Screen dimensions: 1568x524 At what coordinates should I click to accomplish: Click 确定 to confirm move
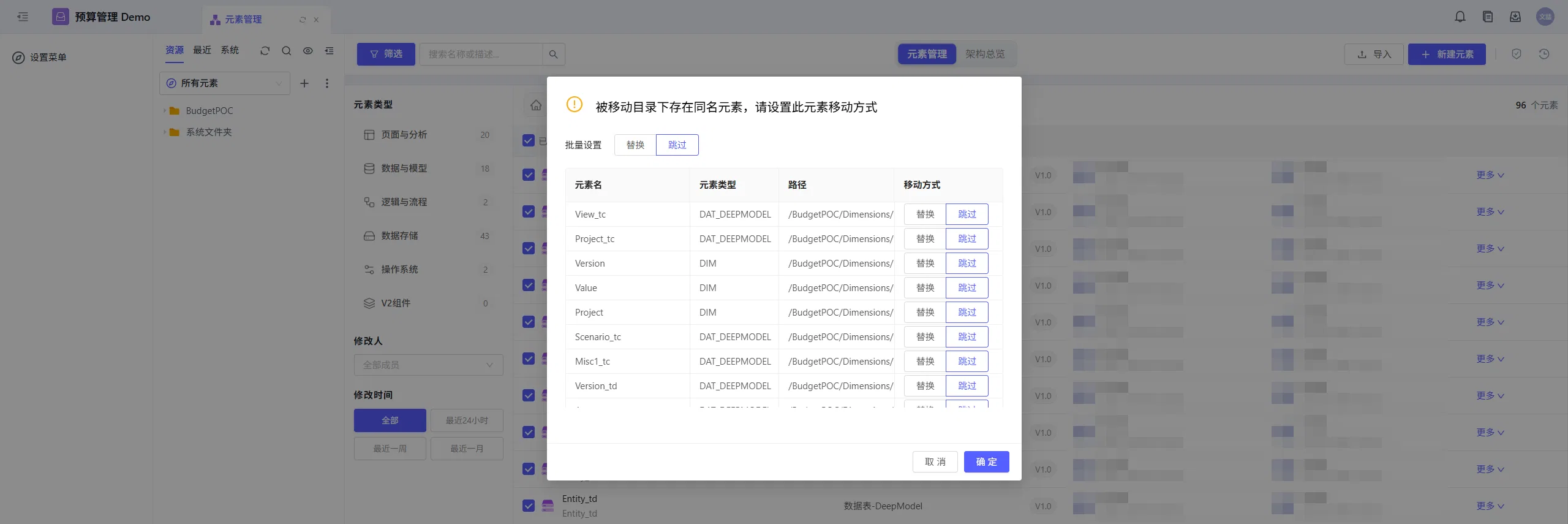pos(986,462)
